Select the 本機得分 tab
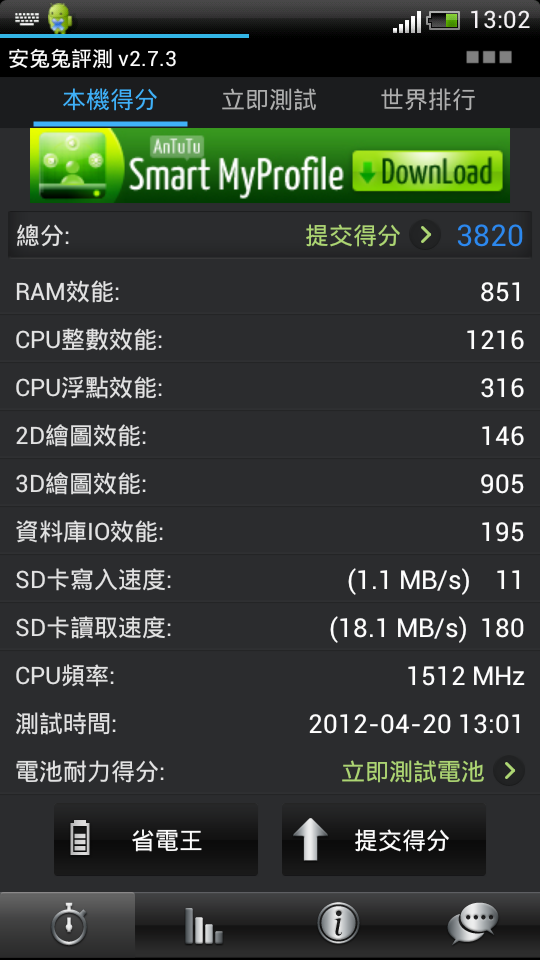The width and height of the screenshot is (540, 960). pyautogui.click(x=110, y=100)
